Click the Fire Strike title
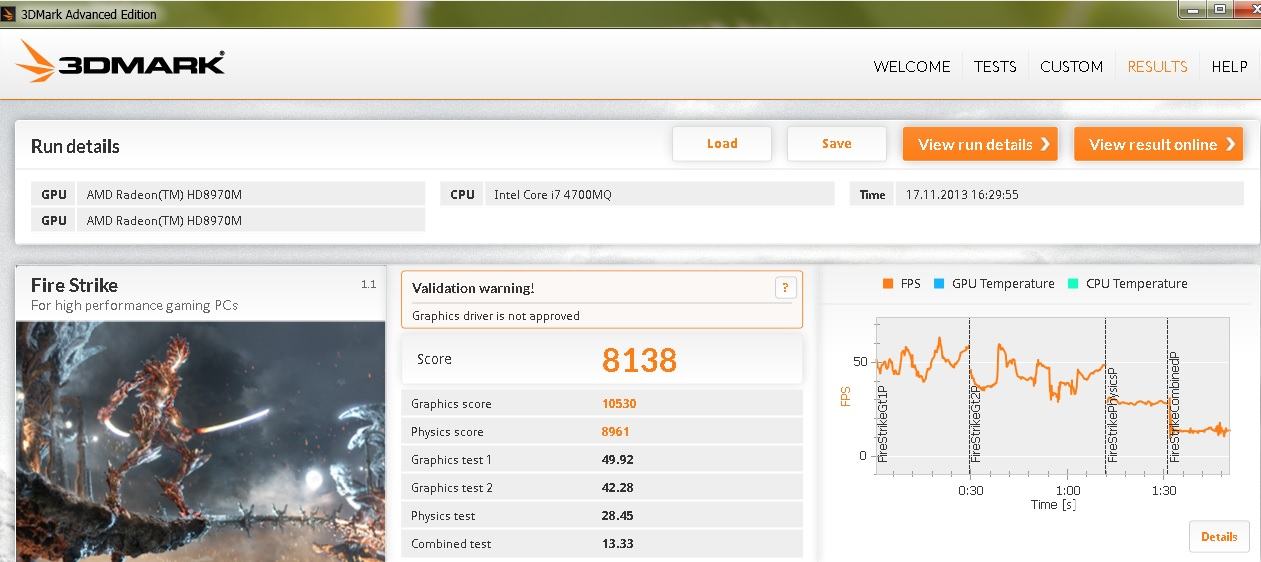The width and height of the screenshot is (1261, 562). [x=74, y=285]
